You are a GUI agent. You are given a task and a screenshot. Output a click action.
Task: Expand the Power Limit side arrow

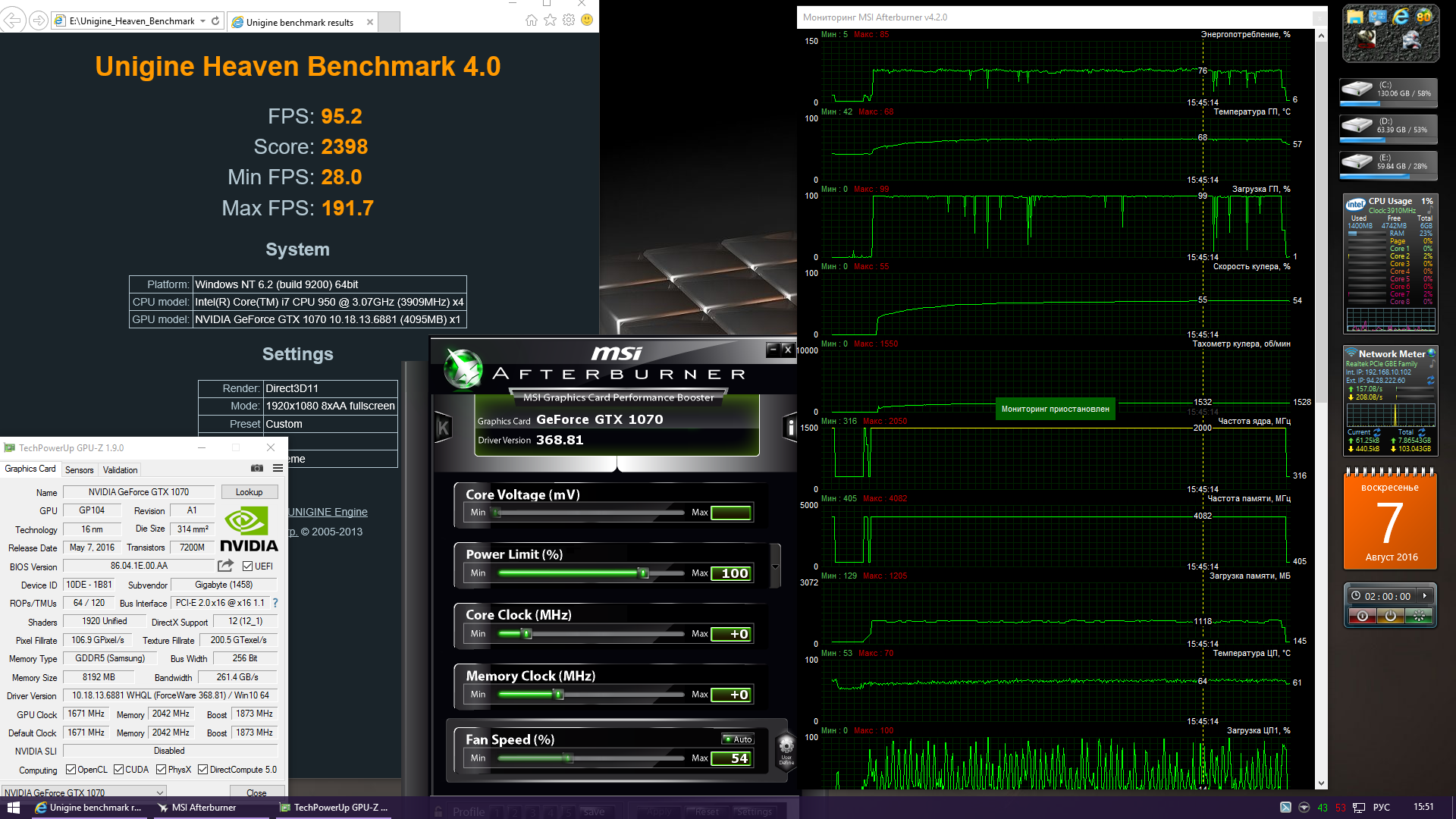(775, 566)
